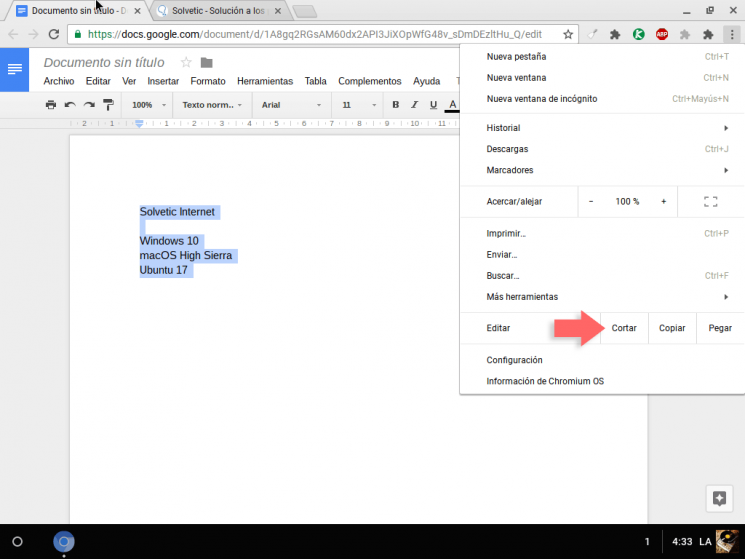Choose Enviar from the menu

pyautogui.click(x=602, y=255)
